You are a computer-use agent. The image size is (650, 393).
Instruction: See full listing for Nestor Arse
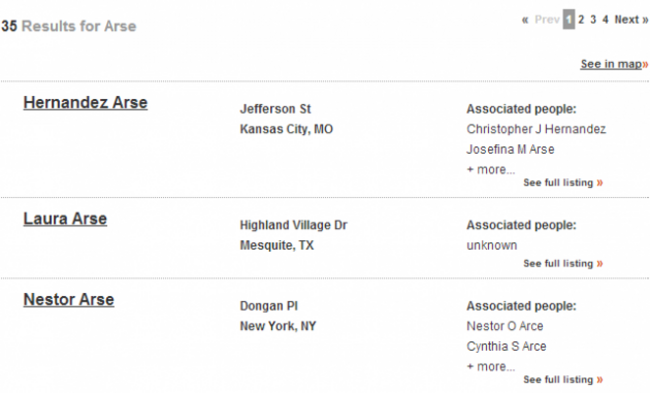click(x=563, y=379)
